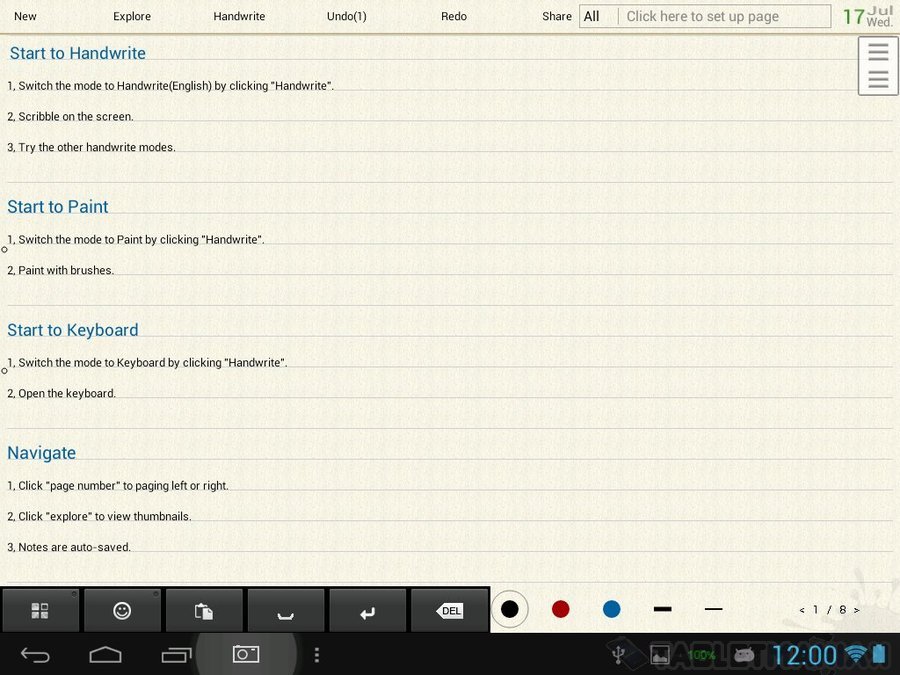Click the Start to Handwrite heading
The height and width of the screenshot is (675, 900).
click(x=77, y=53)
